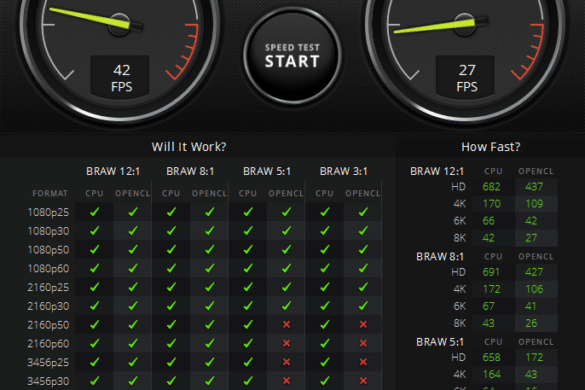The width and height of the screenshot is (585, 390).
Task: Click the 66 6K CPU value
Action: pyautogui.click(x=488, y=221)
